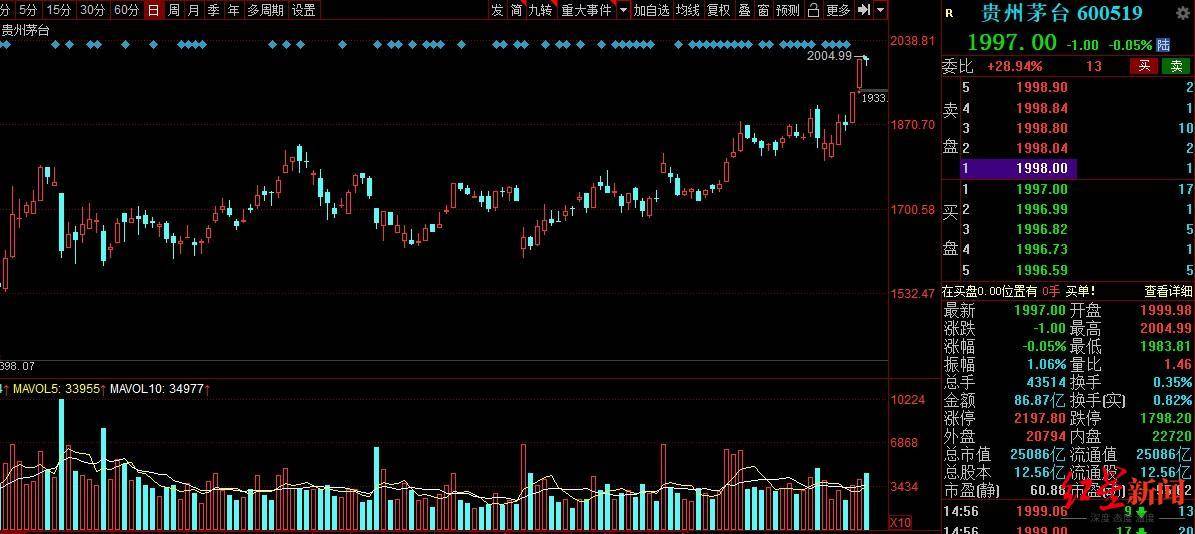Open the 重大事件 events list
This screenshot has width=1195, height=534.
click(586, 10)
